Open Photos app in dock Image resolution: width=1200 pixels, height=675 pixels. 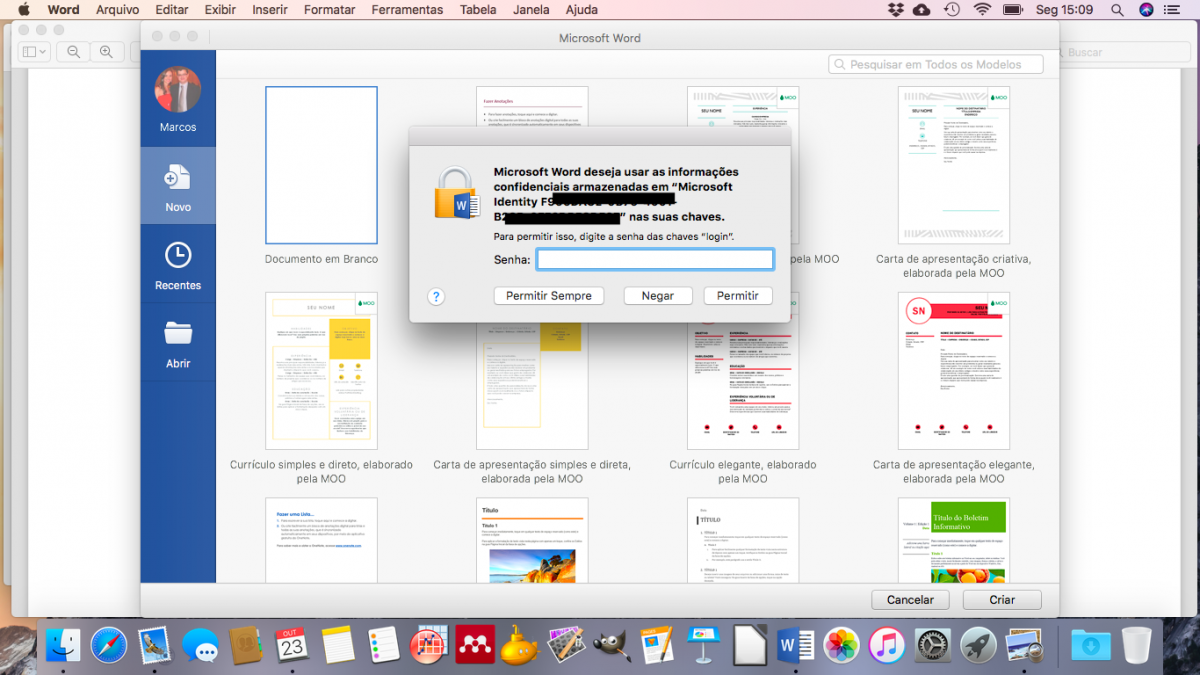point(842,645)
